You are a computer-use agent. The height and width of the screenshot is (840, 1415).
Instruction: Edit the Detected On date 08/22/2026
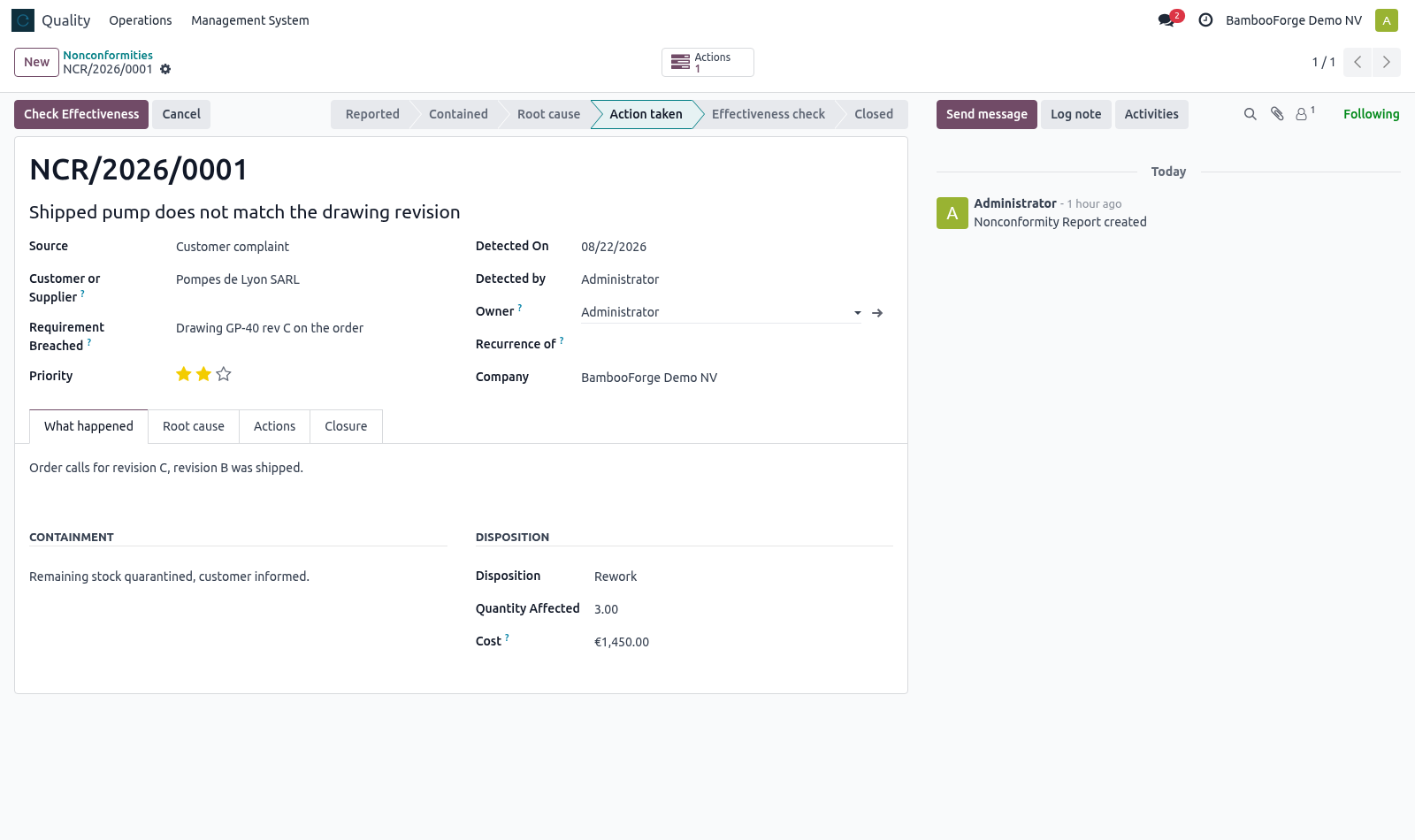pyautogui.click(x=614, y=247)
